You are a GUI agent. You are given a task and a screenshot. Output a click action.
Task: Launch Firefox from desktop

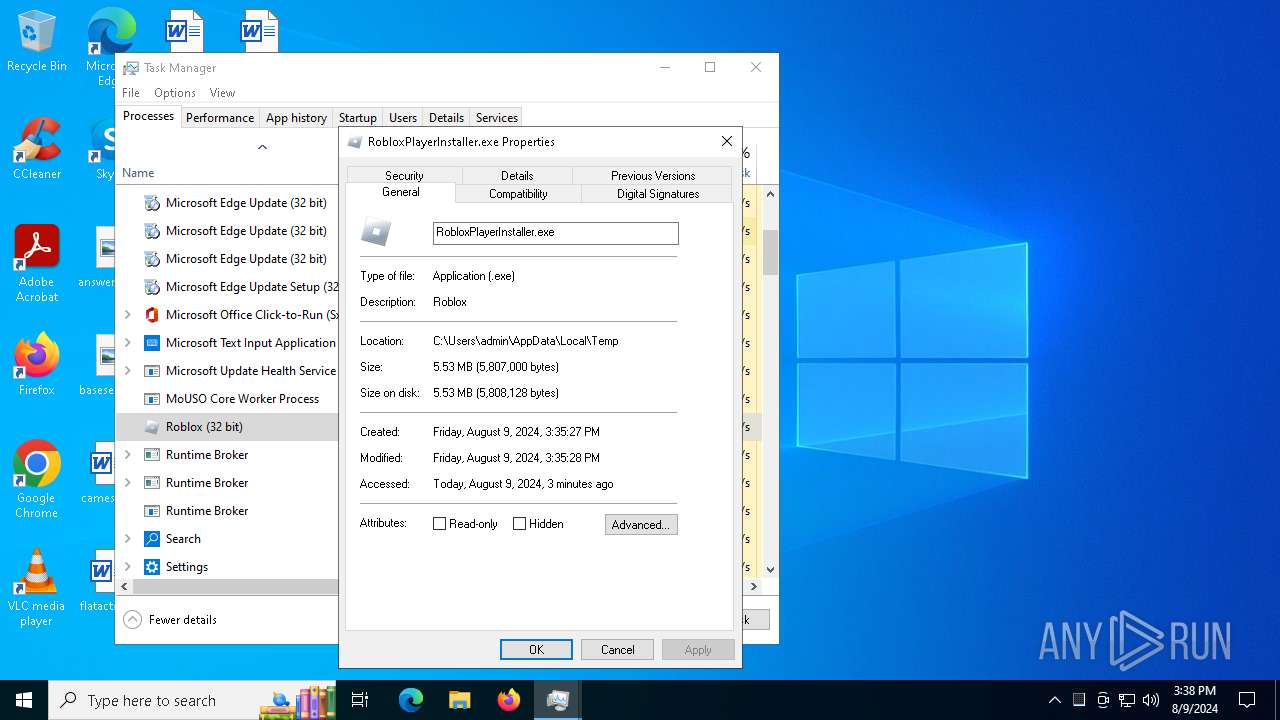coord(37,364)
